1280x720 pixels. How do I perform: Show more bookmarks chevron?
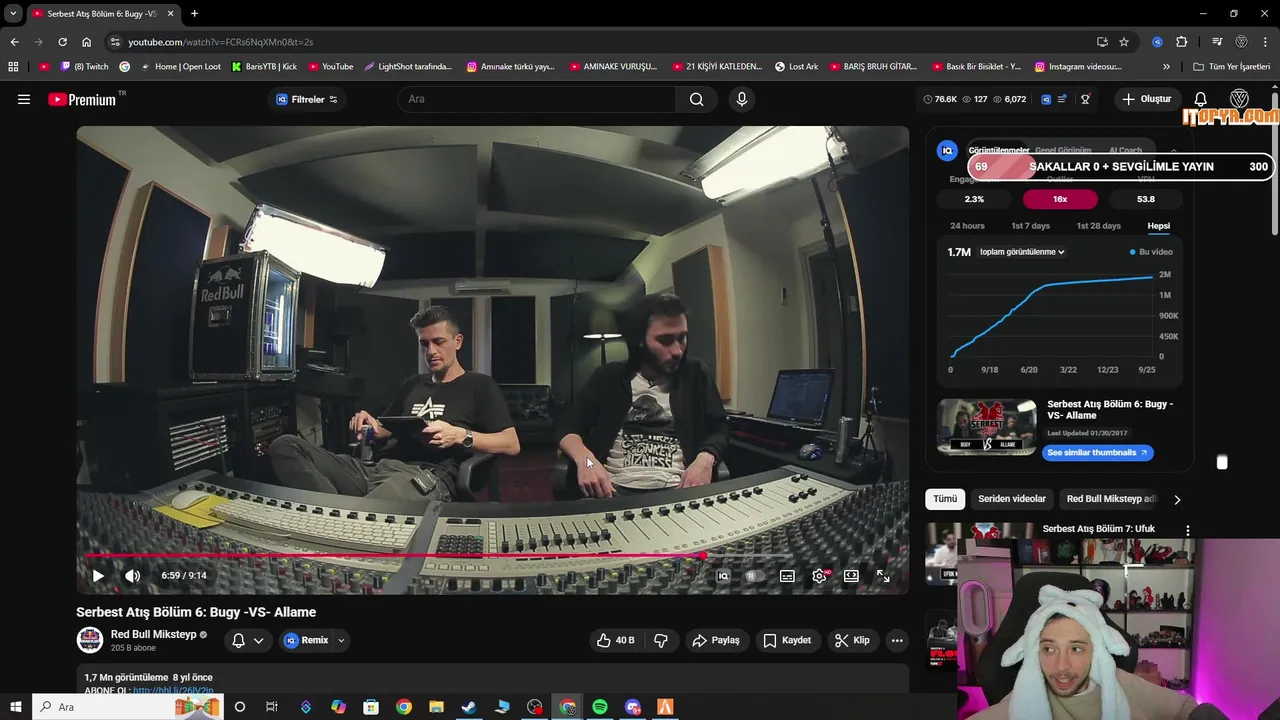(x=1166, y=67)
